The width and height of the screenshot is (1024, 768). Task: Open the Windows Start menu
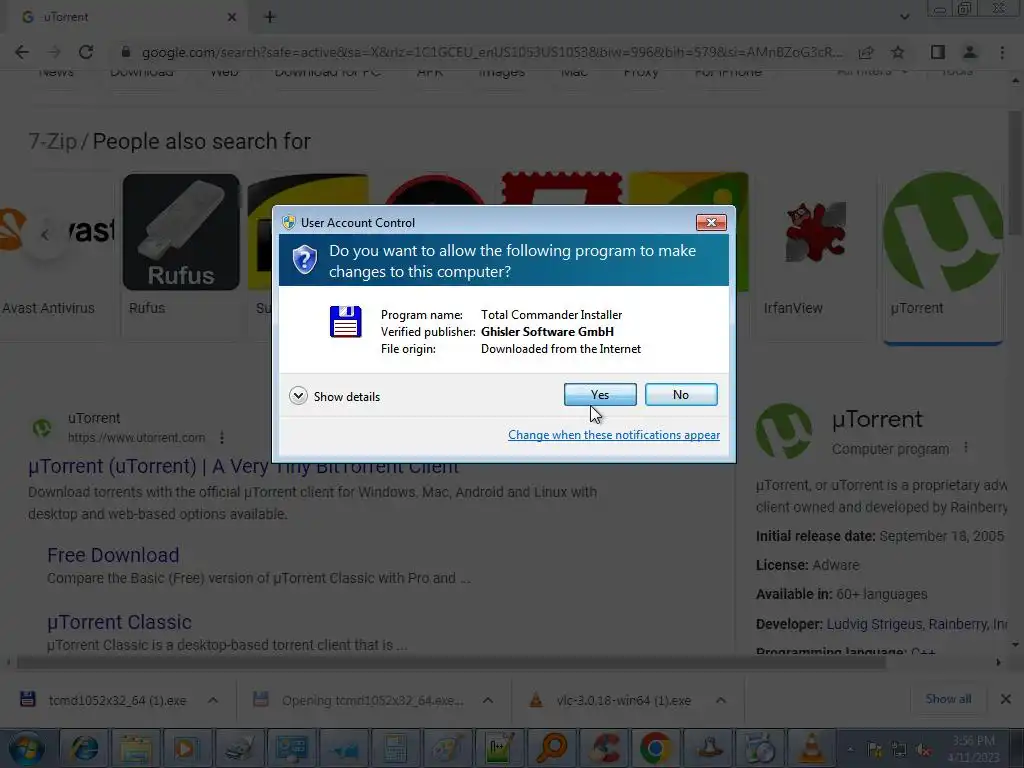pos(27,748)
